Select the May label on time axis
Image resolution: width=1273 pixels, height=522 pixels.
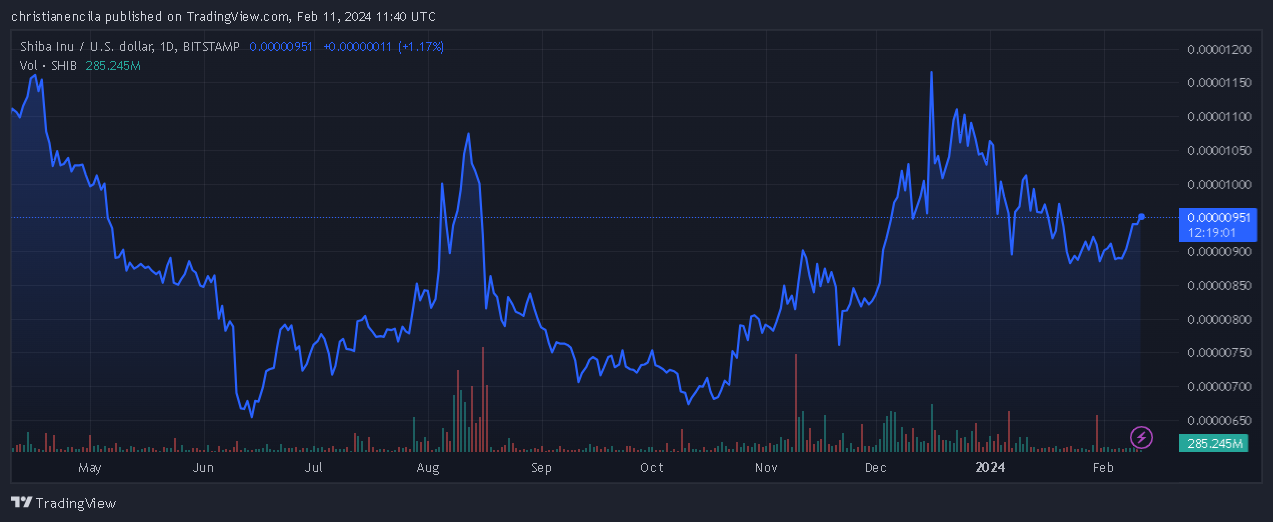90,467
